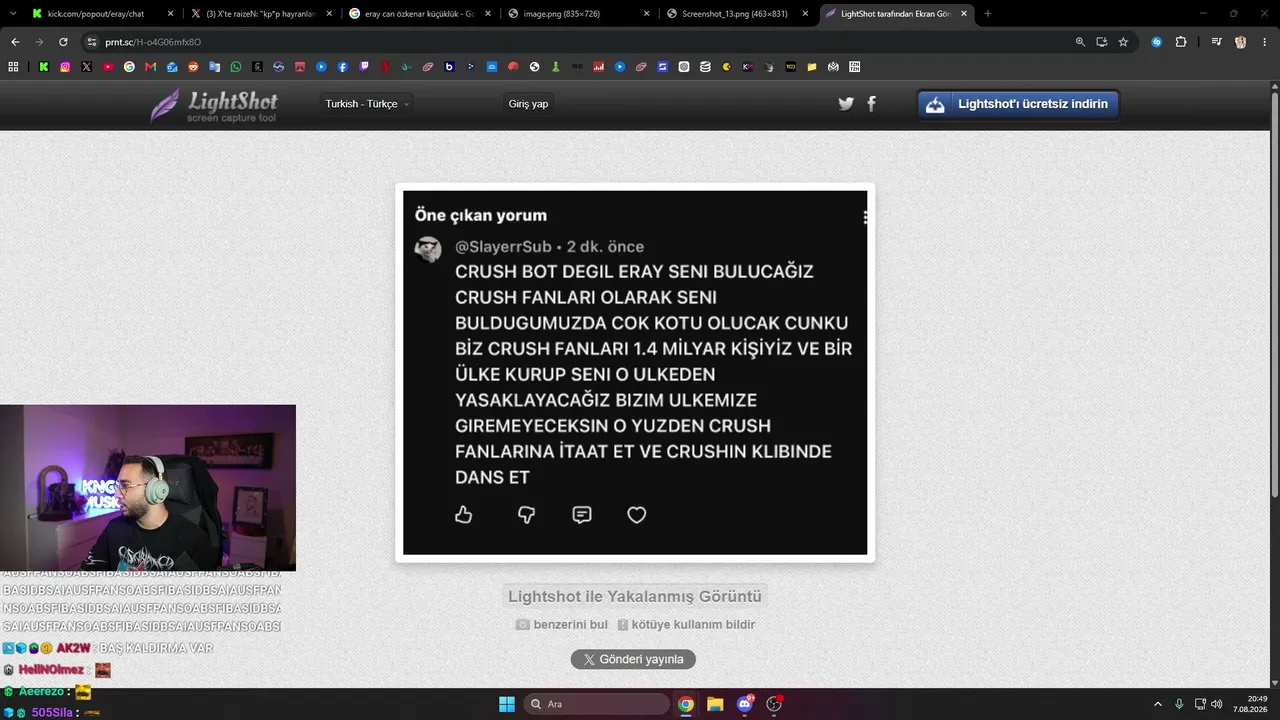
Task: Open the Facebook bookmark
Action: click(343, 67)
